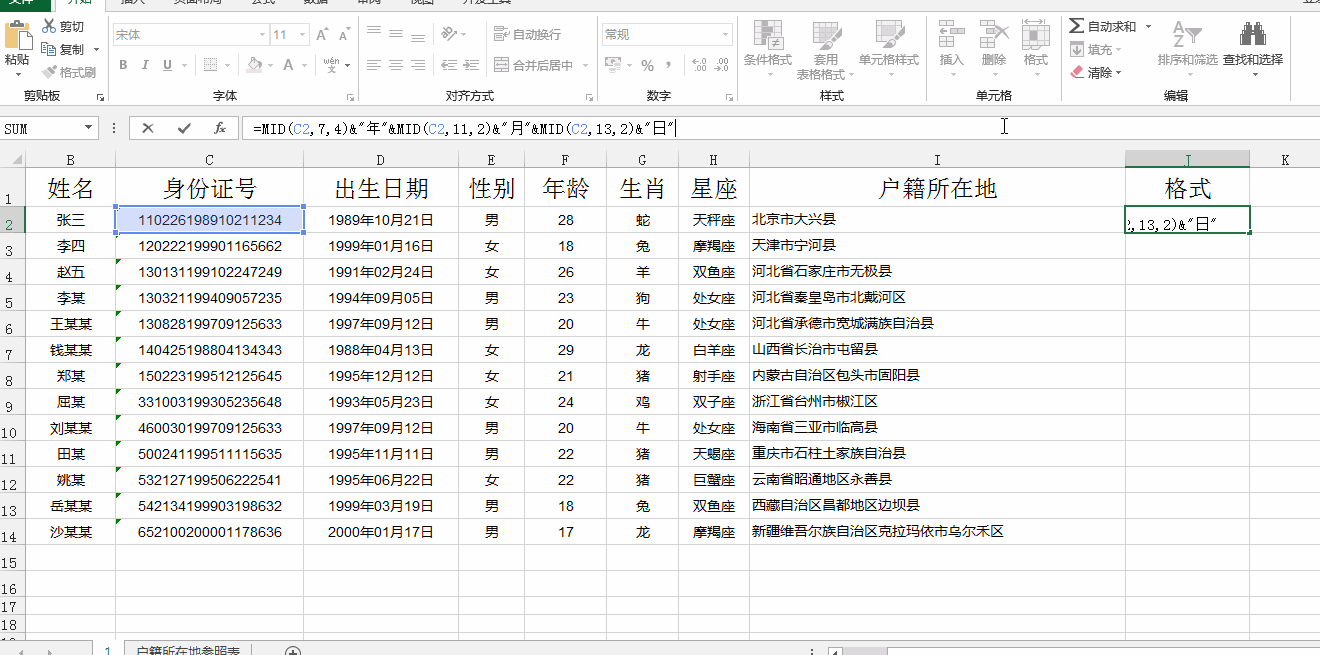Click the phonetic guide (wén) icon
The height and width of the screenshot is (655, 1320).
click(x=332, y=65)
